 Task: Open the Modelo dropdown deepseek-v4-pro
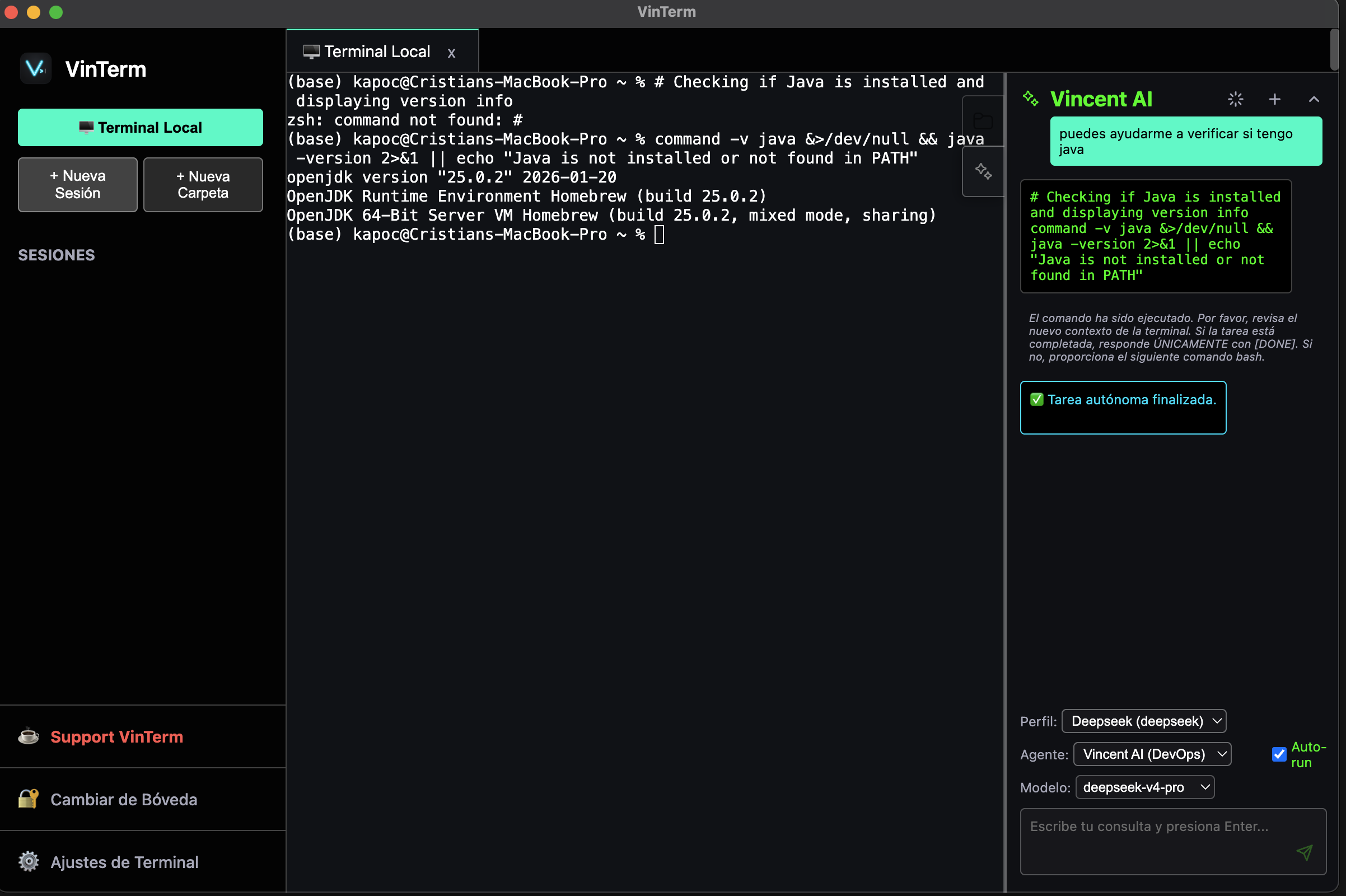click(x=1145, y=787)
